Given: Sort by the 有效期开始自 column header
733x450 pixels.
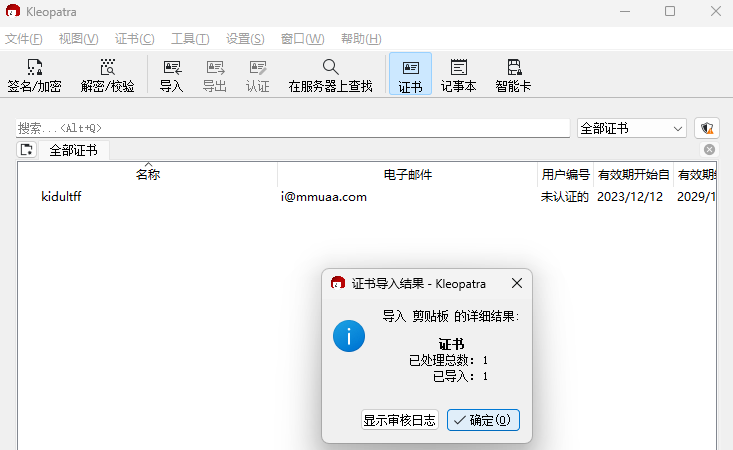Looking at the screenshot, I should 633,175.
